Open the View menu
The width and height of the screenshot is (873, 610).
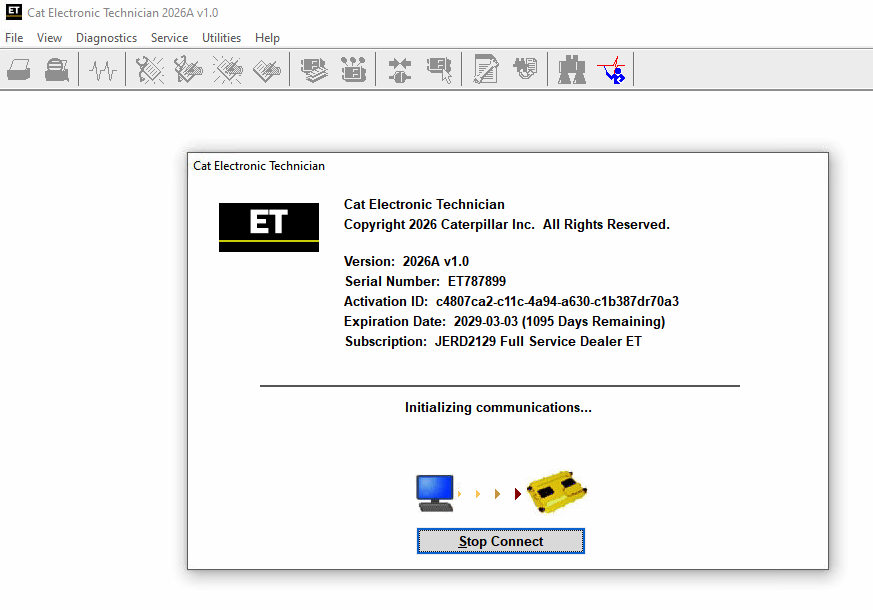pyautogui.click(x=49, y=38)
